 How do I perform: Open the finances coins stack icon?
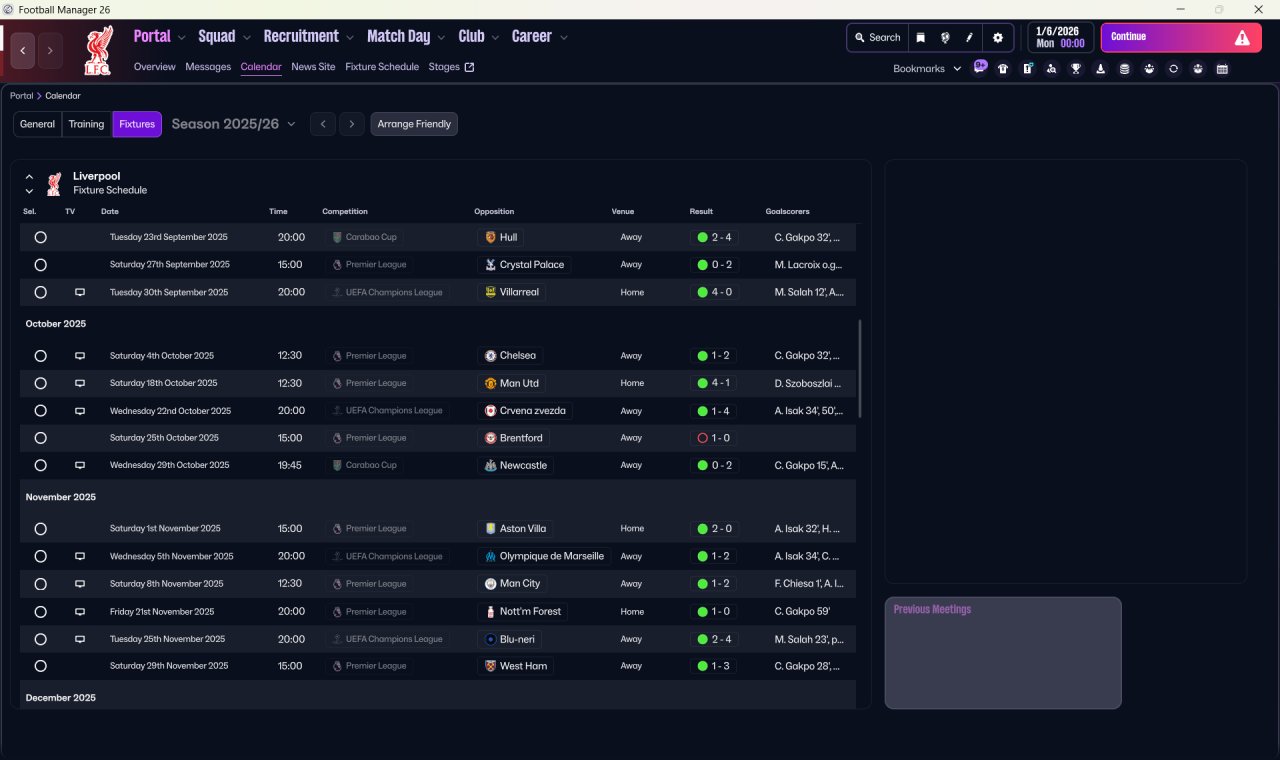tap(1124, 69)
